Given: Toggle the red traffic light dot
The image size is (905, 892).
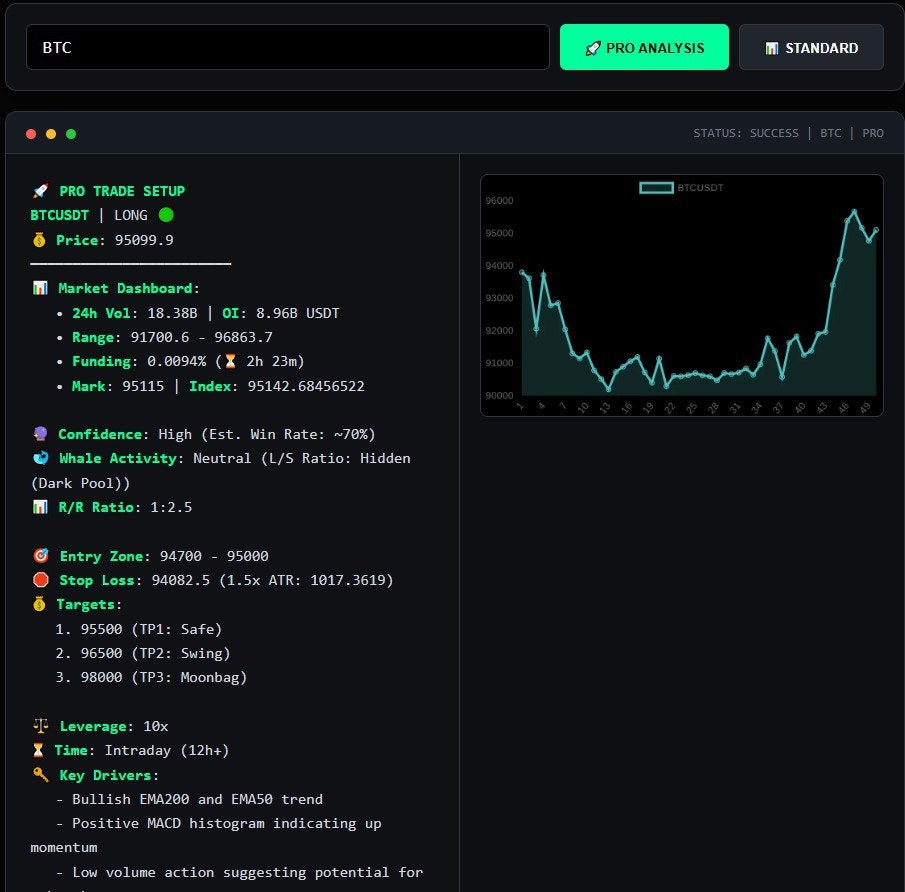Looking at the screenshot, I should coord(31,133).
